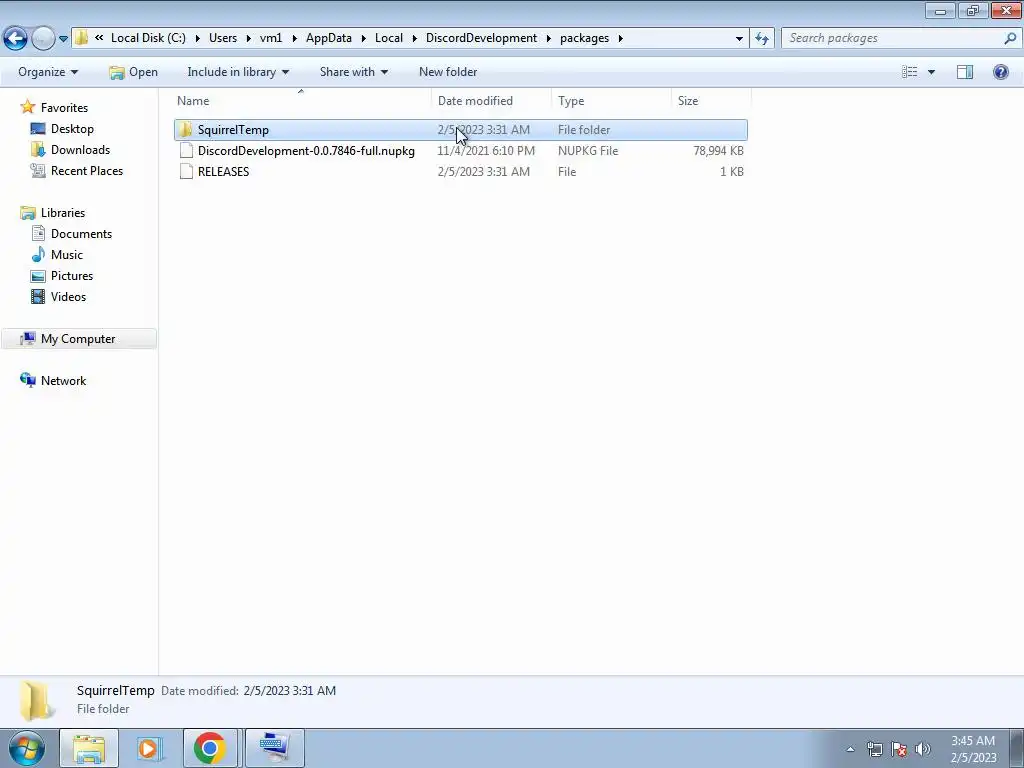
Task: Select Libraries in navigation pane
Action: click(x=63, y=213)
